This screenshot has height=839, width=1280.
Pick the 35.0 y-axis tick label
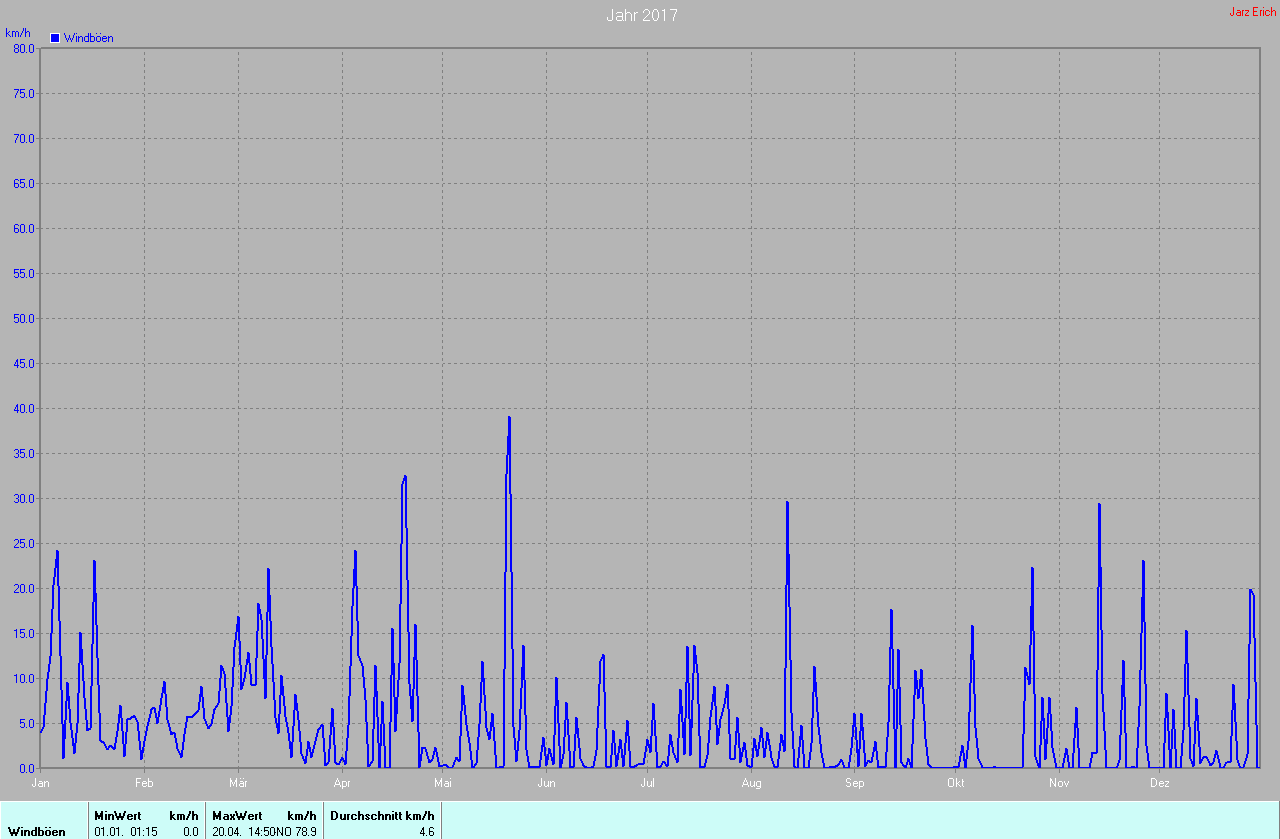pyautogui.click(x=23, y=454)
